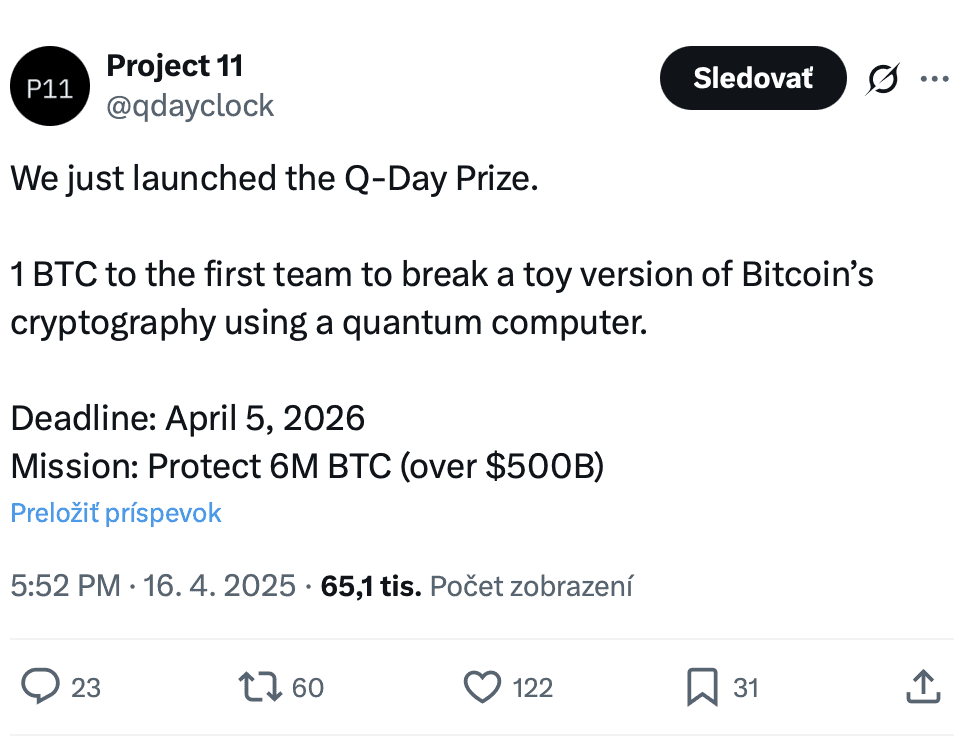Click the reply count 23

pyautogui.click(x=86, y=688)
